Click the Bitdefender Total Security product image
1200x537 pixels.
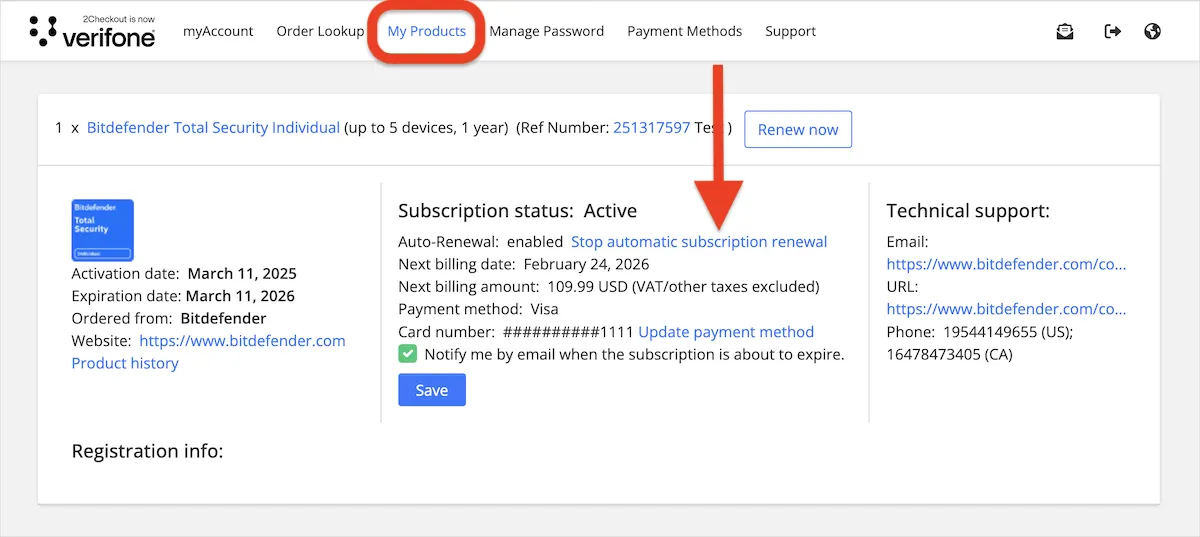[102, 230]
